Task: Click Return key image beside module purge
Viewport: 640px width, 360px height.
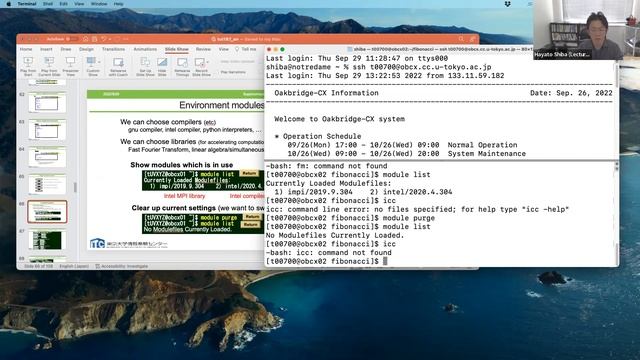Action: tap(252, 217)
